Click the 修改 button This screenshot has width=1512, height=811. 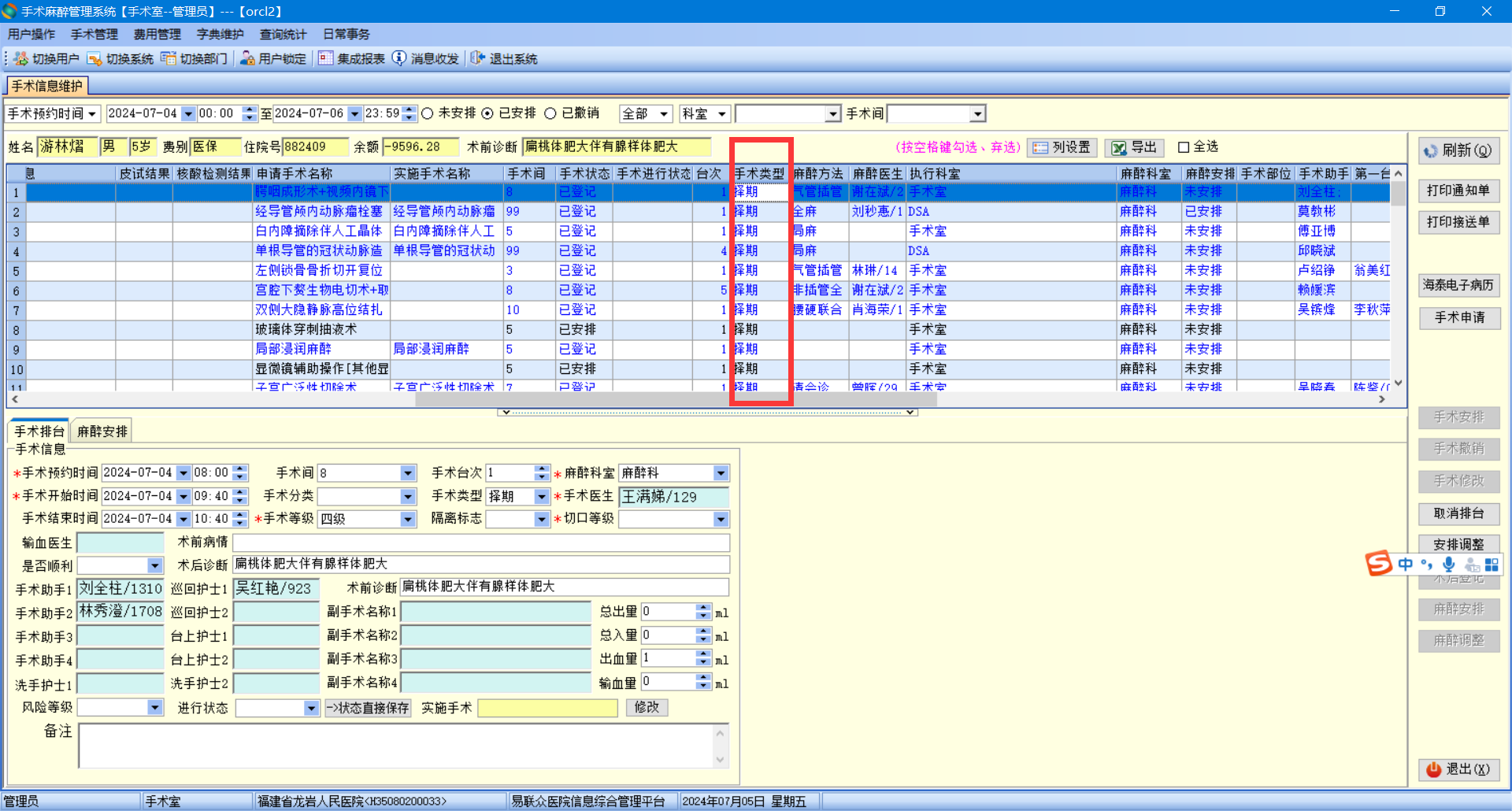[x=647, y=707]
